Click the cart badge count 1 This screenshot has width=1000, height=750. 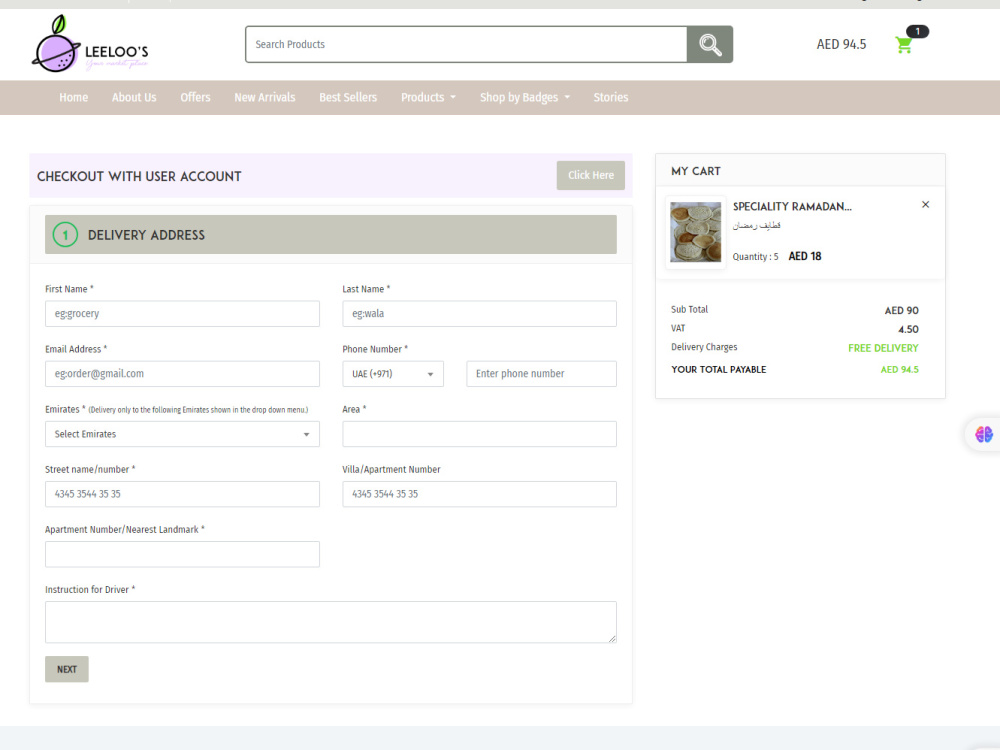click(x=918, y=31)
